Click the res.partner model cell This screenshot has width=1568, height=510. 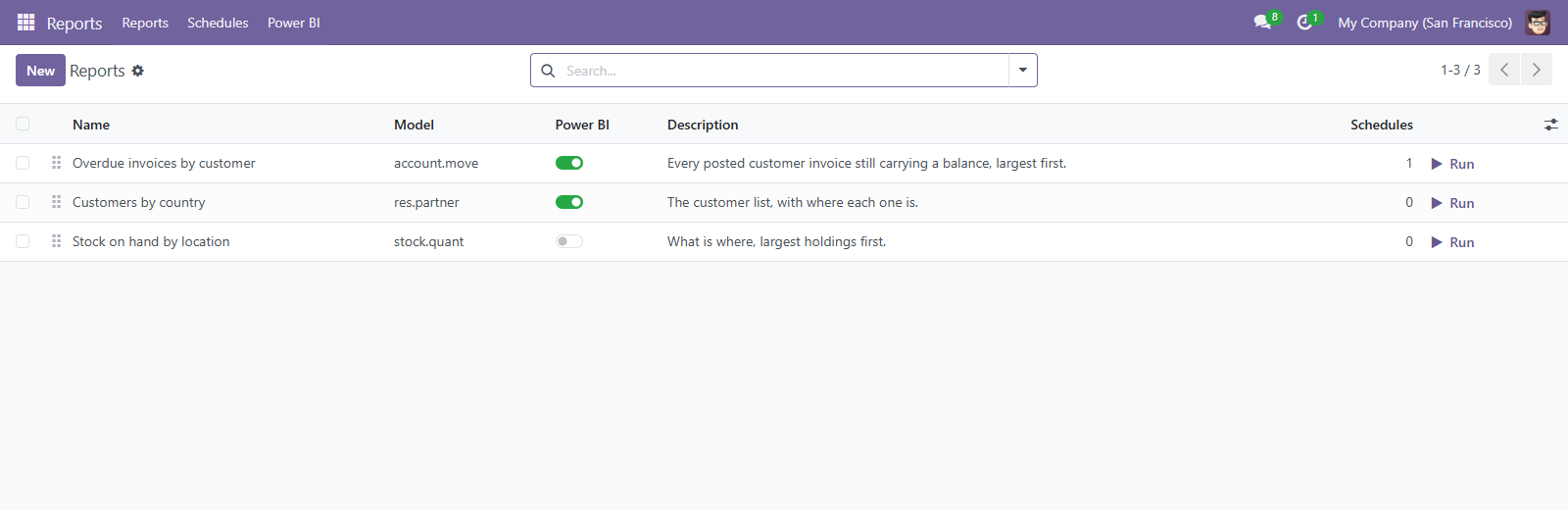tap(426, 202)
